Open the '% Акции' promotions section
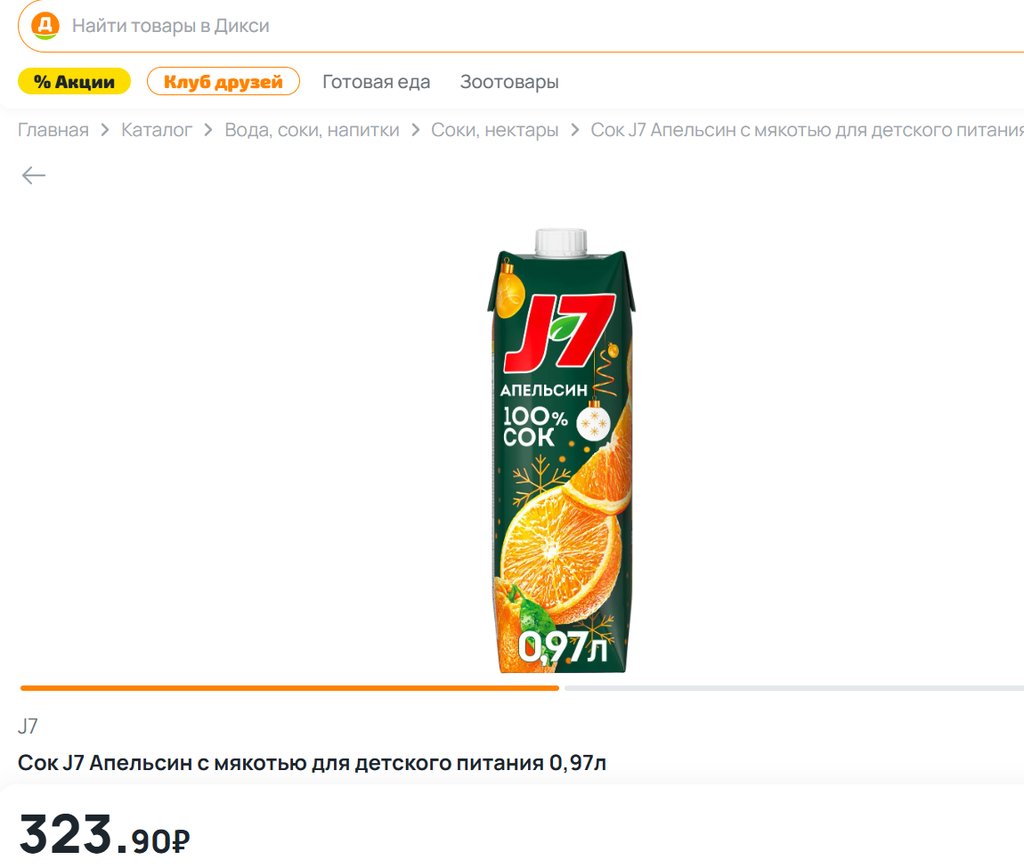The height and width of the screenshot is (868, 1024). pyautogui.click(x=74, y=82)
